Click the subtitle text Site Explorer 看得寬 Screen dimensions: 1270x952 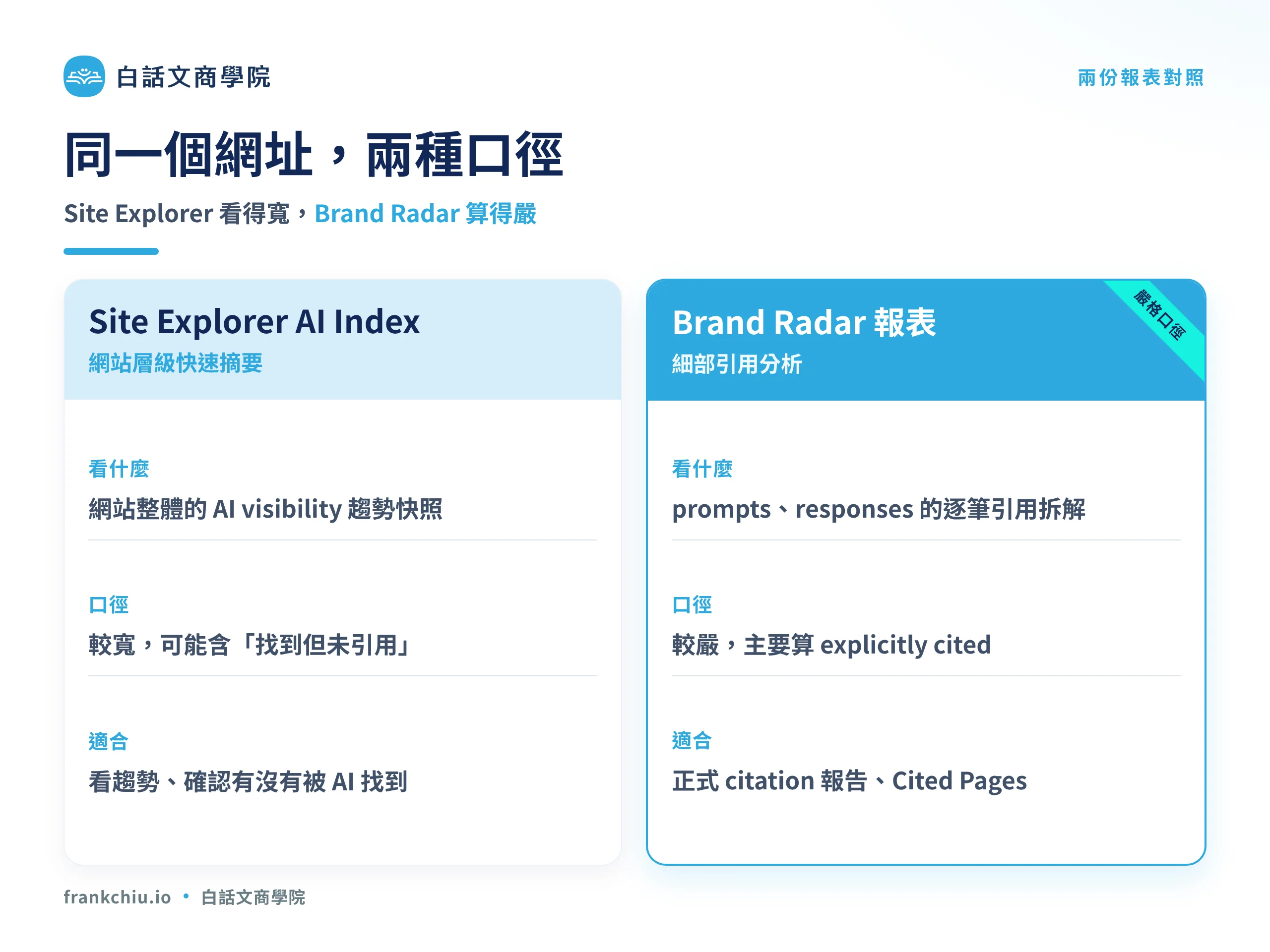pyautogui.click(x=177, y=214)
